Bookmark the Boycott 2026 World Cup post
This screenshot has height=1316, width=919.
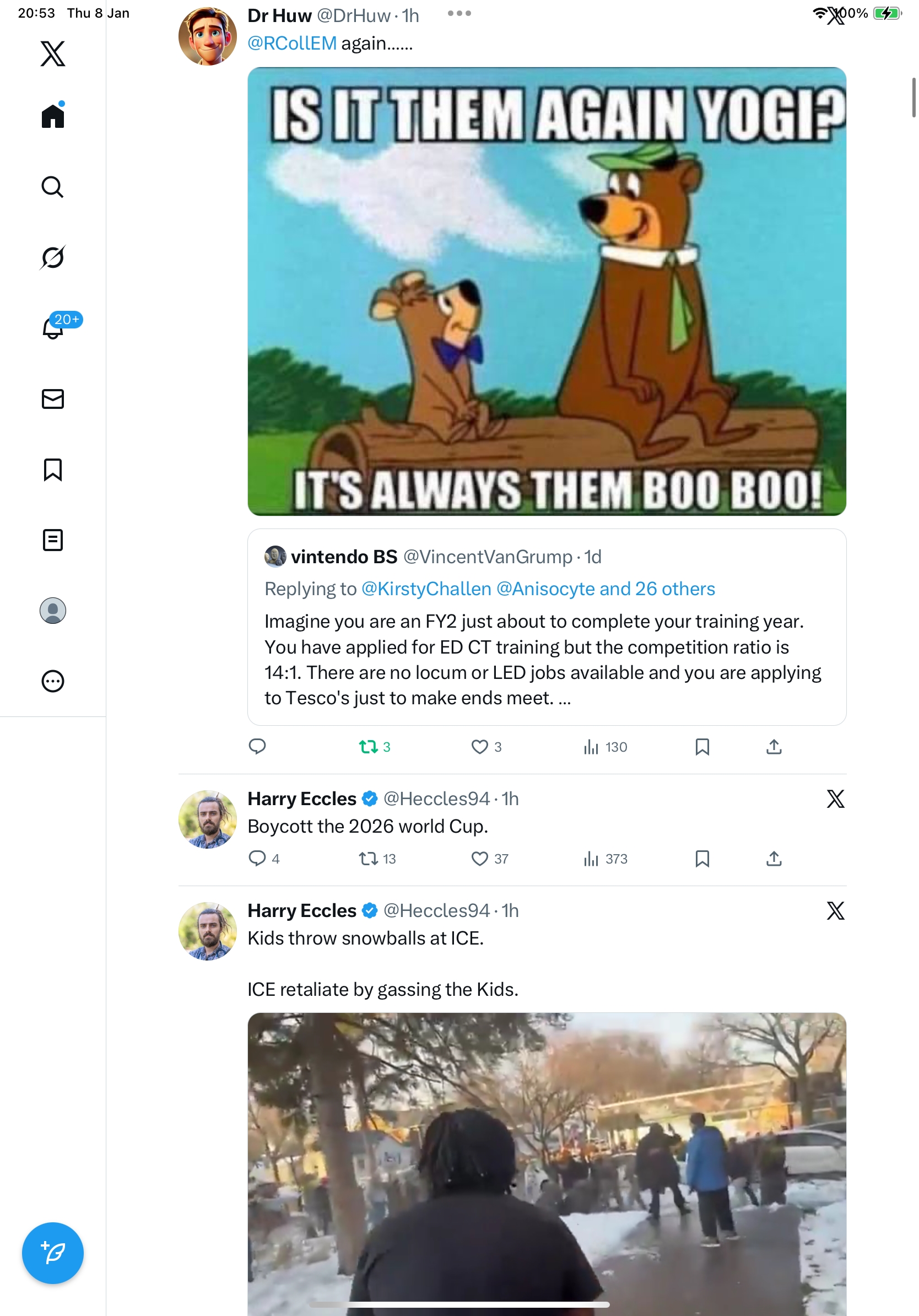coord(702,859)
